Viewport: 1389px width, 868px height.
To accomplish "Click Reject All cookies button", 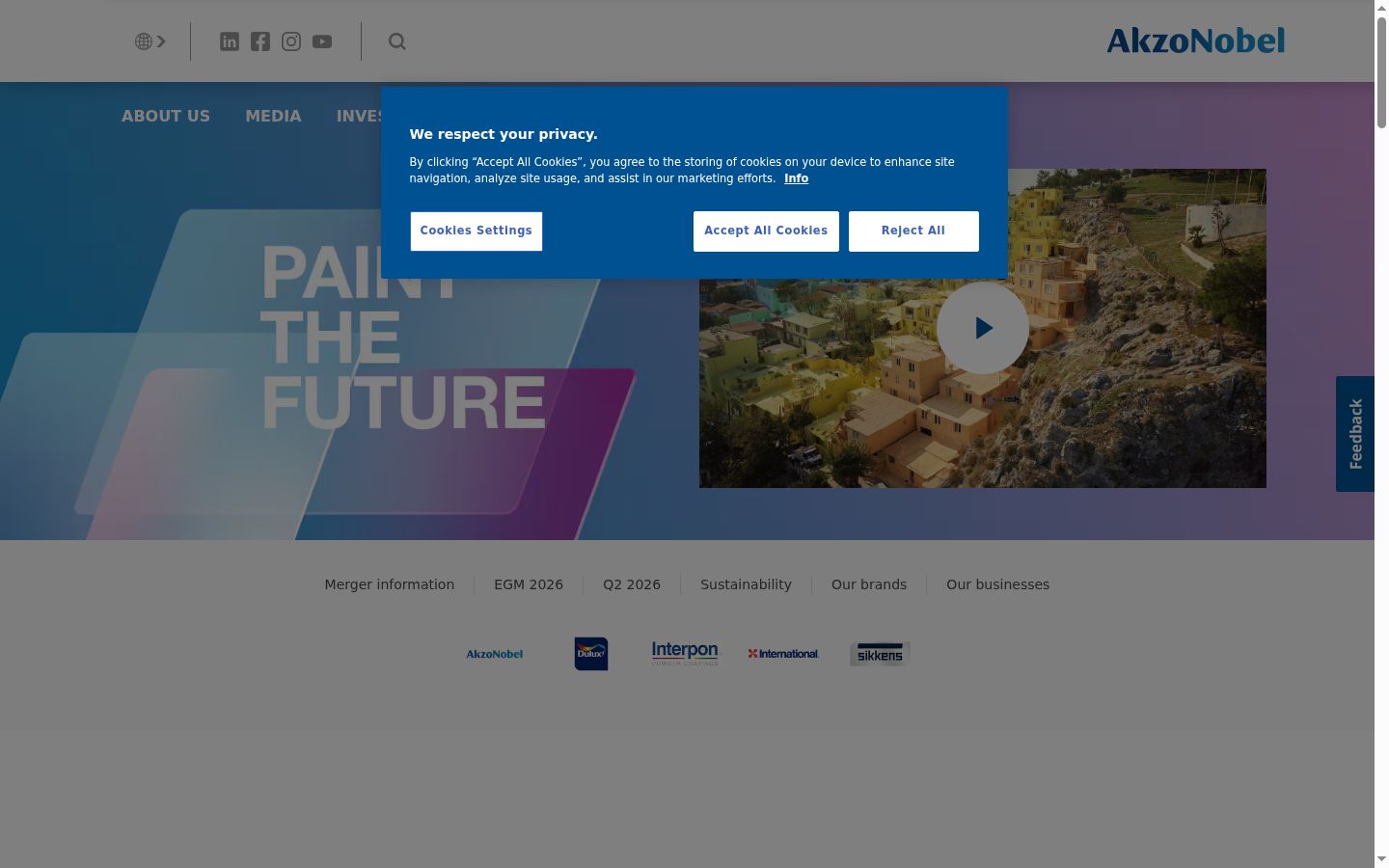I will 913,231.
